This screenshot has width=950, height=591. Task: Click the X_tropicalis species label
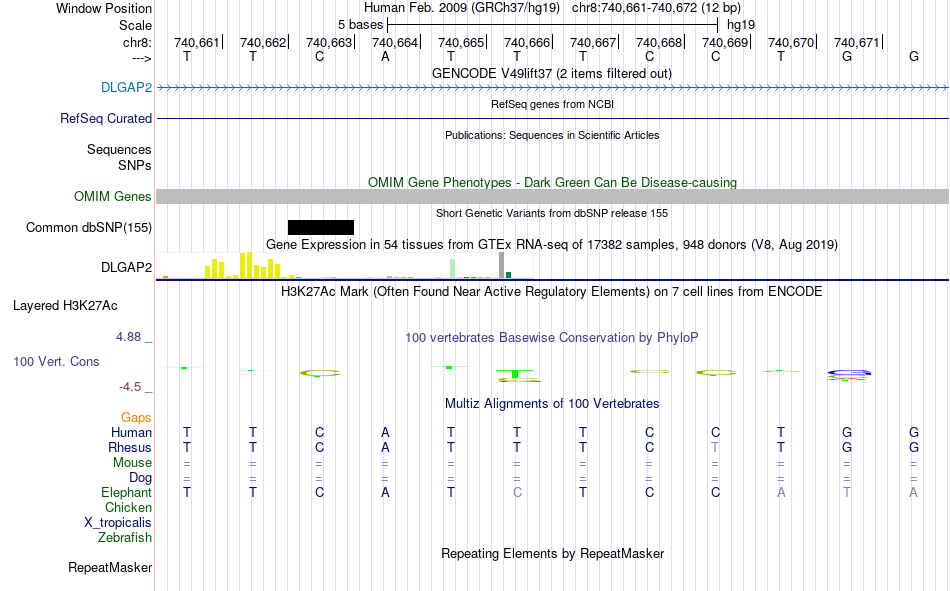(118, 523)
